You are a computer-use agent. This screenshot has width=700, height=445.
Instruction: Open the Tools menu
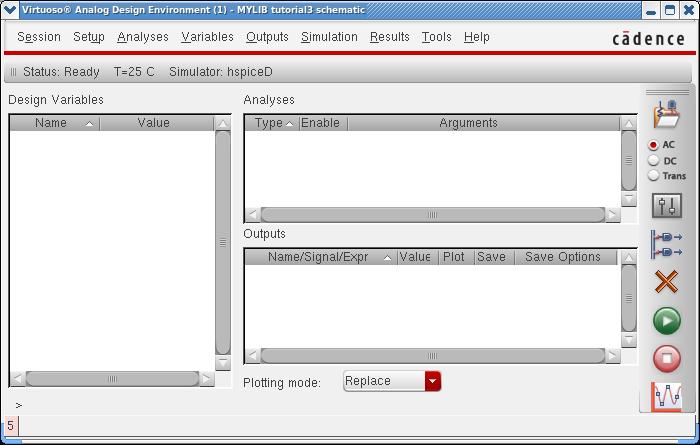pos(437,37)
